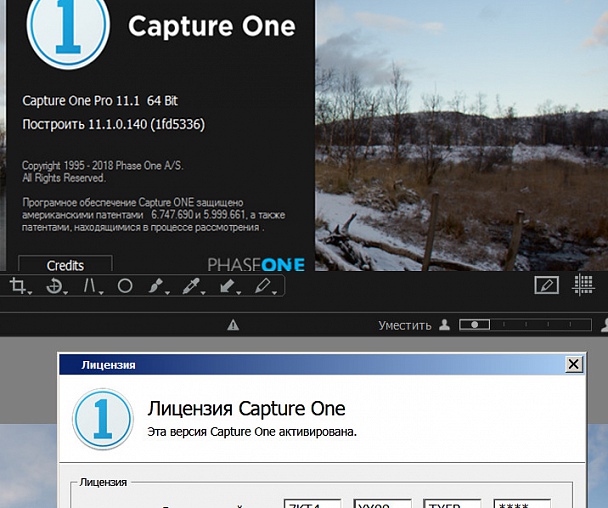608x508 pixels.
Task: Close the Лицензия dialog
Action: (x=574, y=365)
